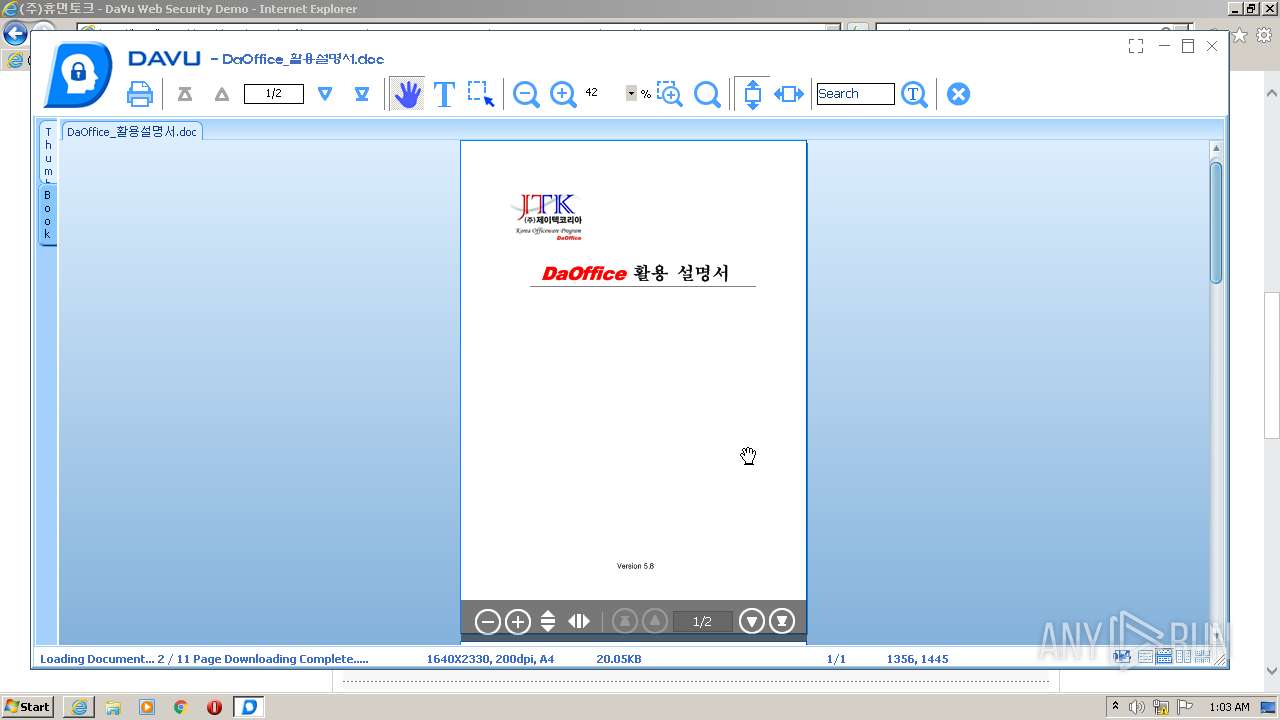This screenshot has height=720, width=1280.
Task: Switch to two-page side-by-side layout
Action: pos(1183,657)
